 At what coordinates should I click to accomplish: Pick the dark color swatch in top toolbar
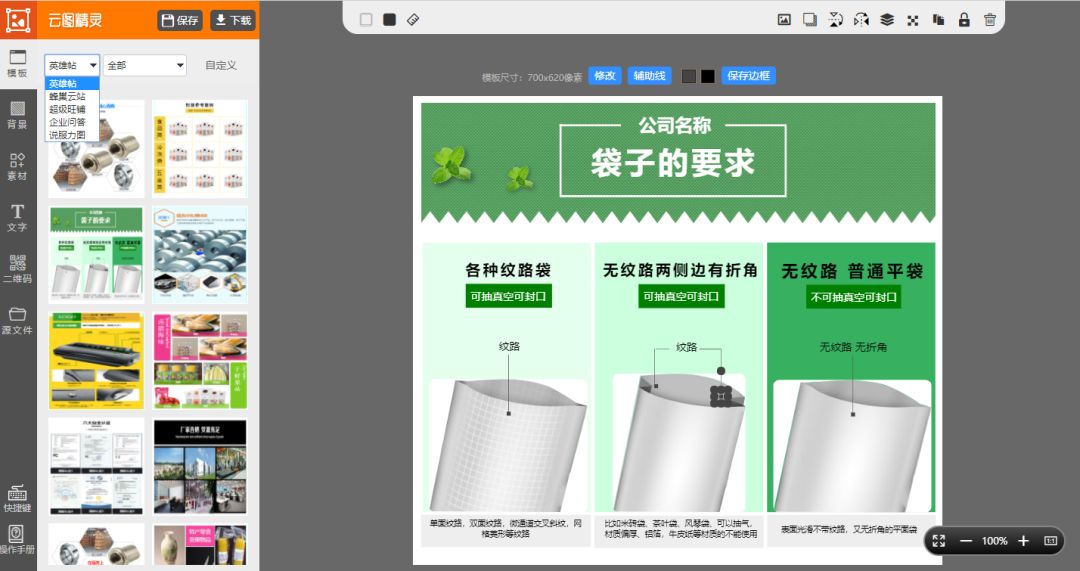click(390, 19)
